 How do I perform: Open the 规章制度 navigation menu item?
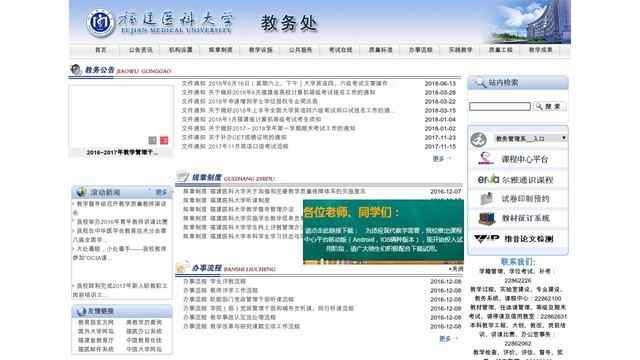(x=220, y=50)
